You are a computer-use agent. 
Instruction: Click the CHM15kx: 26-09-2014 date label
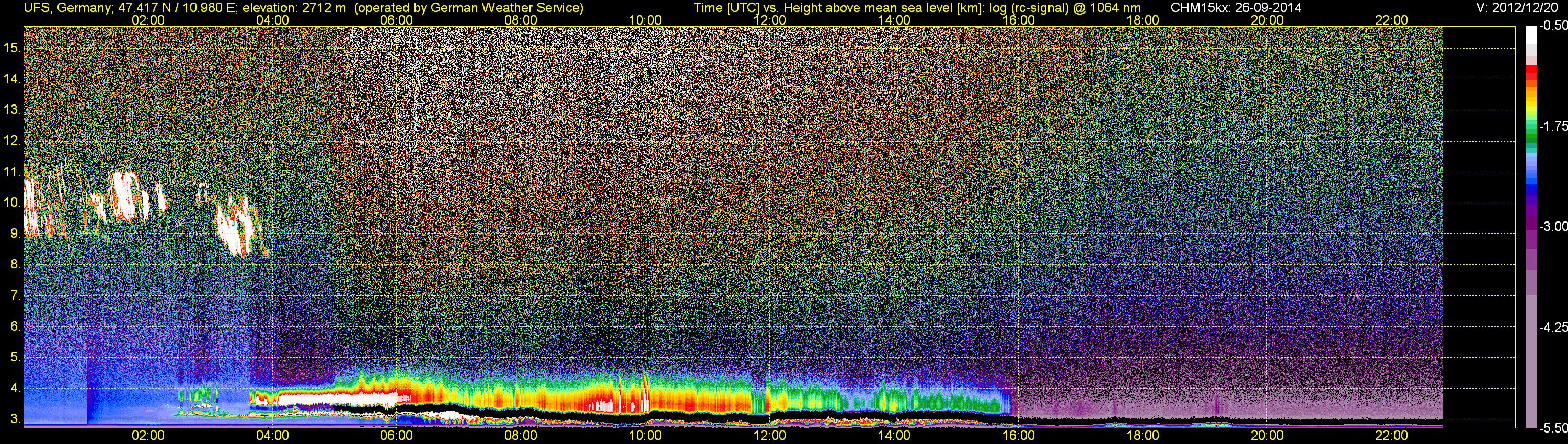[x=1236, y=8]
